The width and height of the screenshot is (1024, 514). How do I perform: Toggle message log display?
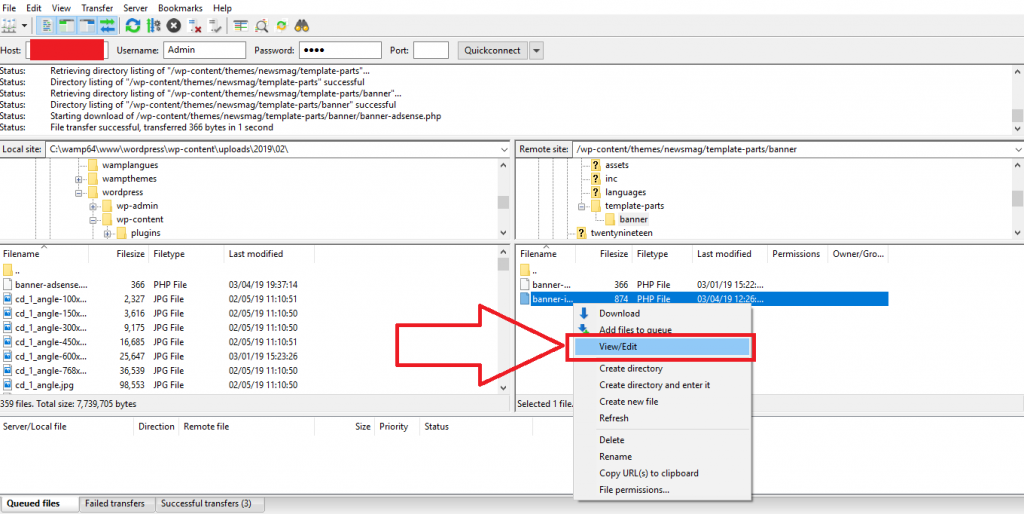tap(46, 25)
